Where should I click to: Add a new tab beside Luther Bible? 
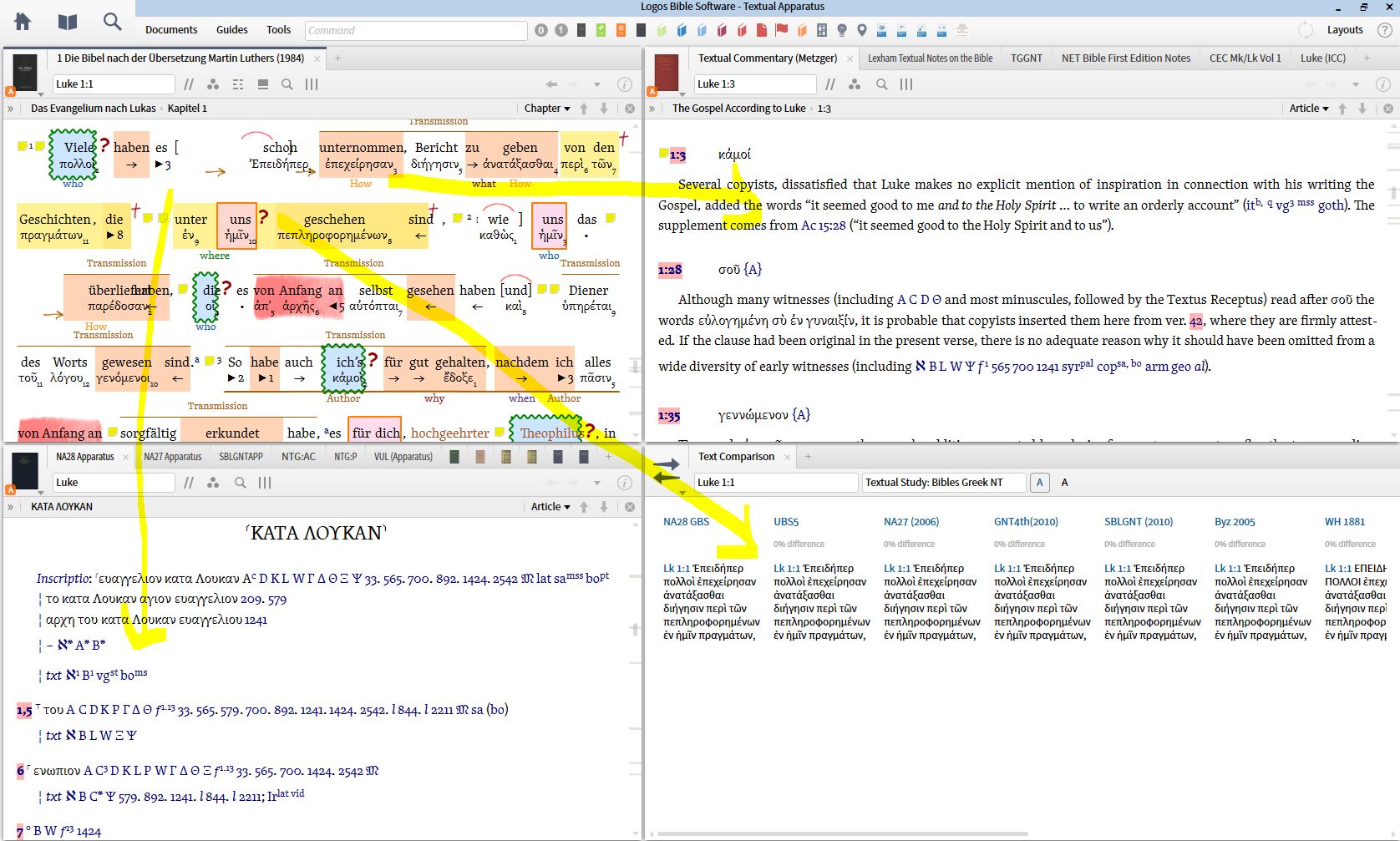pyautogui.click(x=337, y=58)
